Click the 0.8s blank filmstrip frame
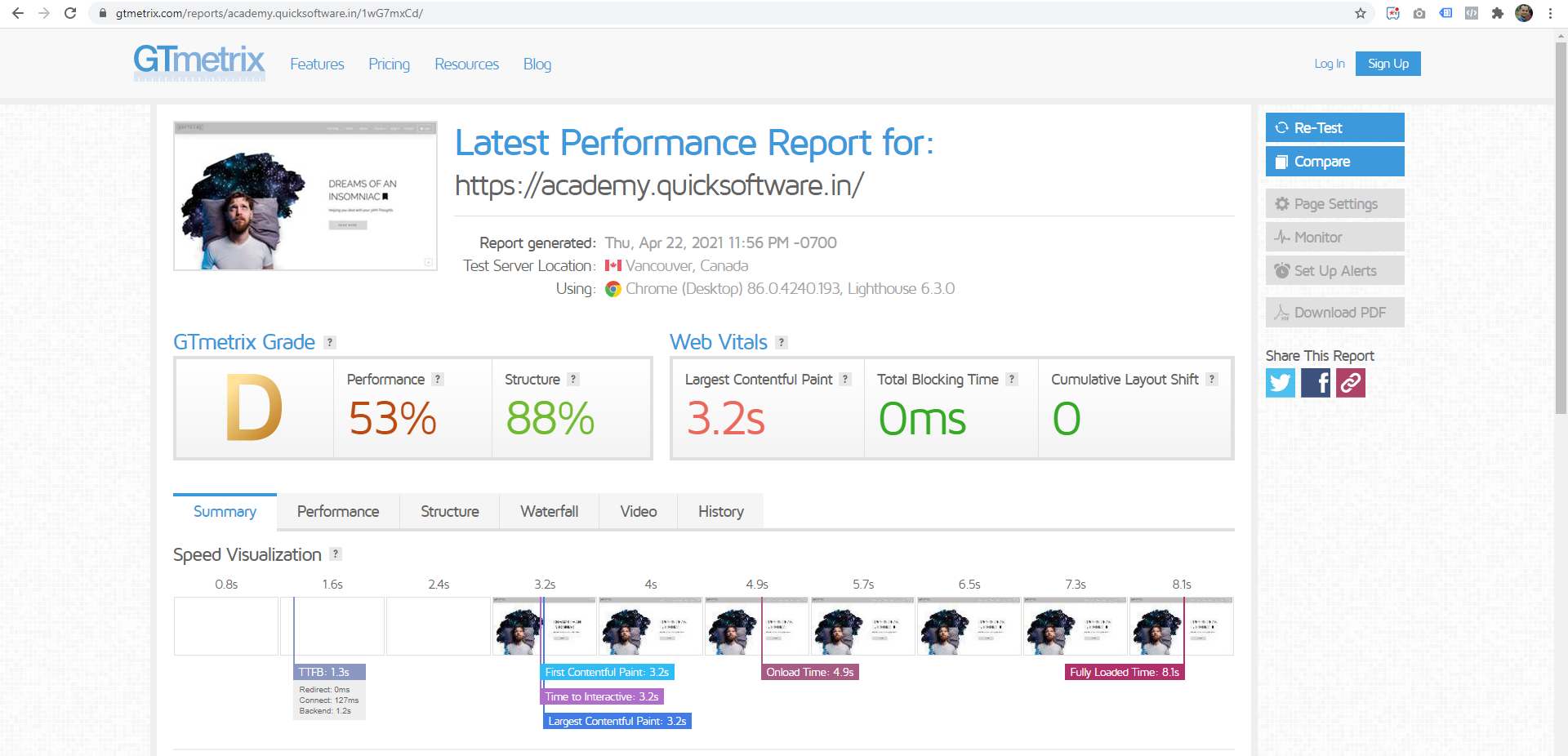 [226, 626]
